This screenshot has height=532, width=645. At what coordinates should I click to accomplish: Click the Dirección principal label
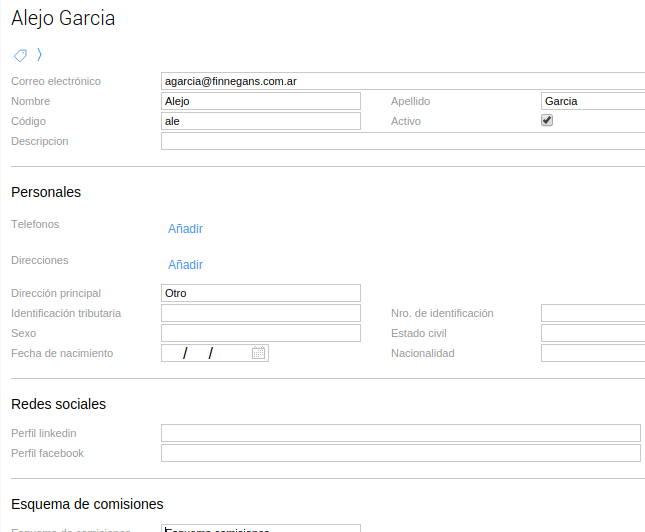pos(56,293)
